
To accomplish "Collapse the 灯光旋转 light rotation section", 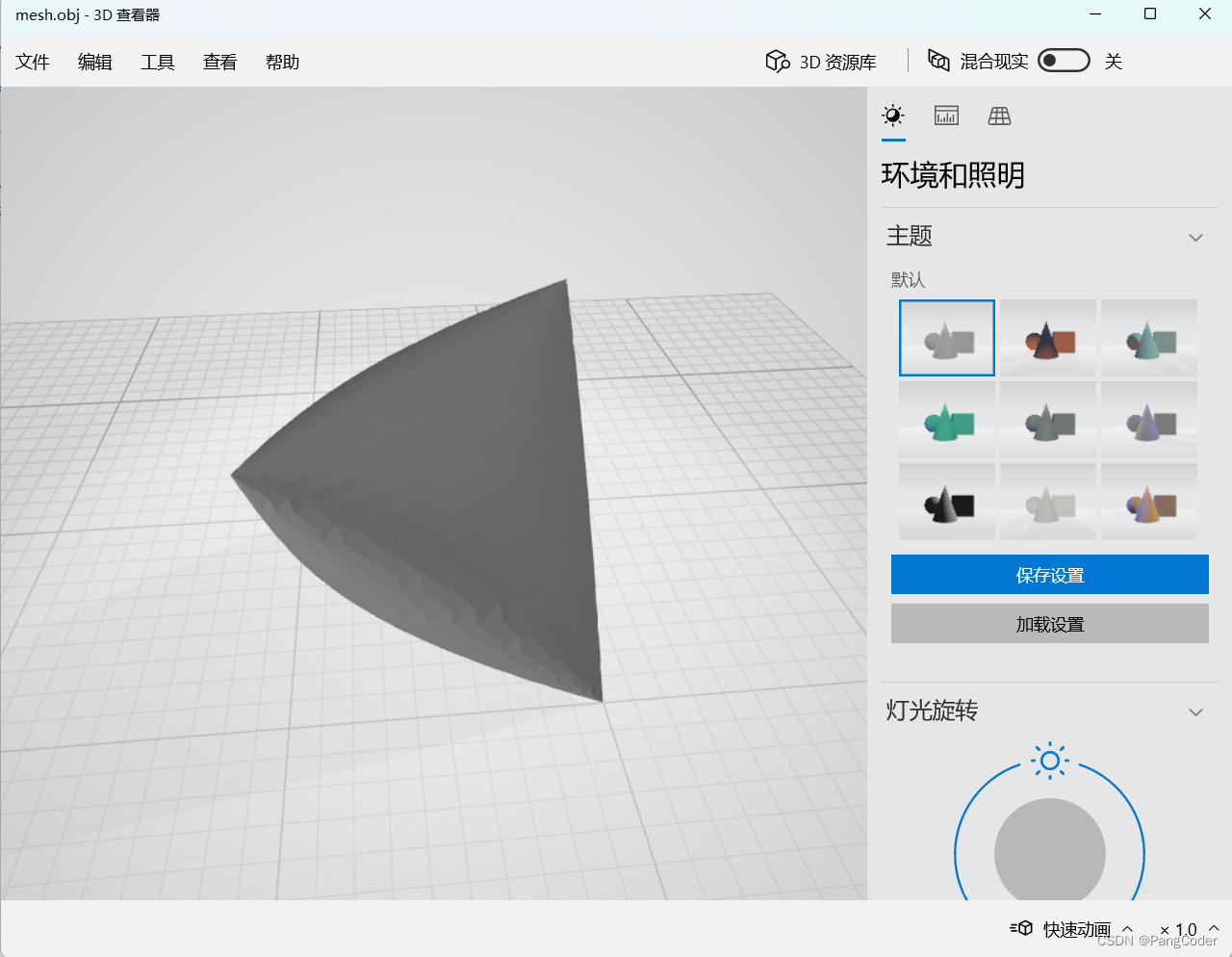I will (1195, 712).
